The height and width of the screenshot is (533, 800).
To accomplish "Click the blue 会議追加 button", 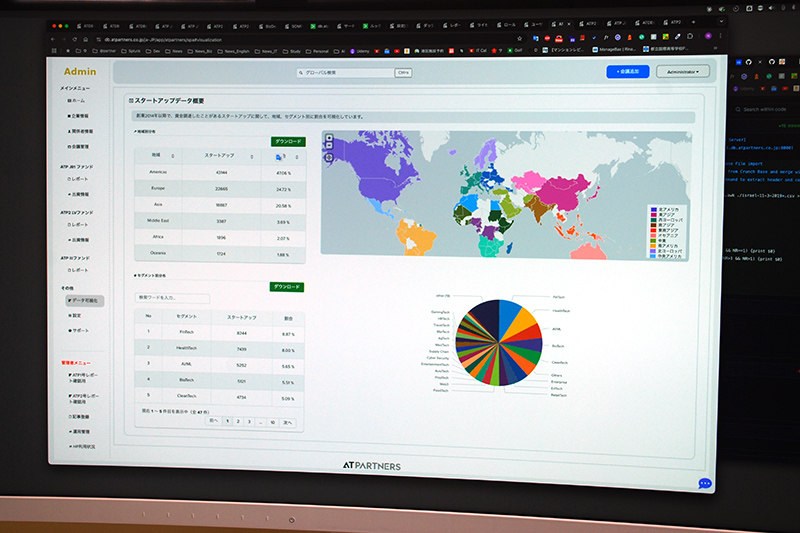I will click(627, 71).
